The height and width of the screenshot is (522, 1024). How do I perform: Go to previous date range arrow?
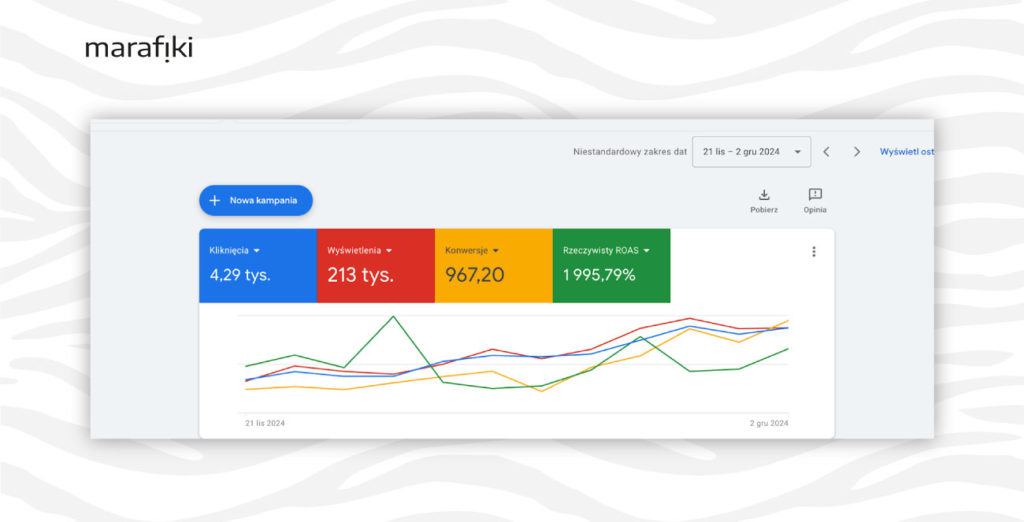tap(826, 152)
